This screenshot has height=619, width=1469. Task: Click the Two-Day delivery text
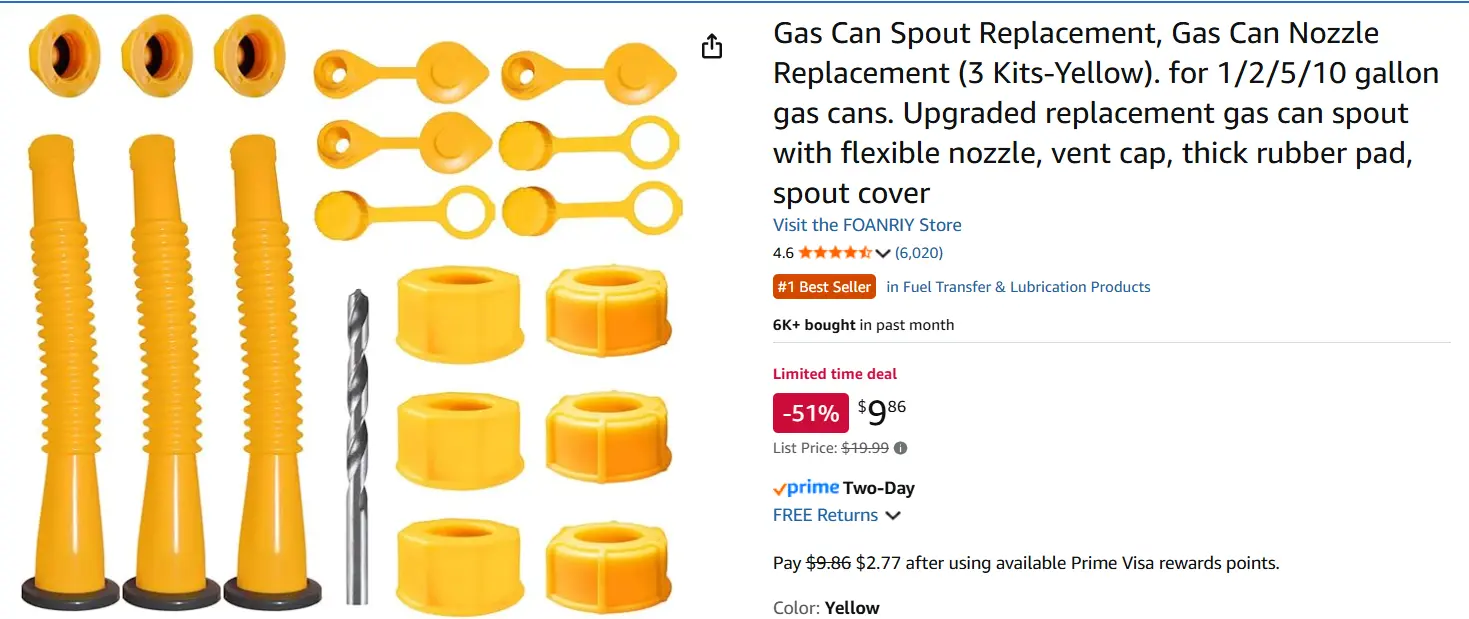pyautogui.click(x=879, y=488)
